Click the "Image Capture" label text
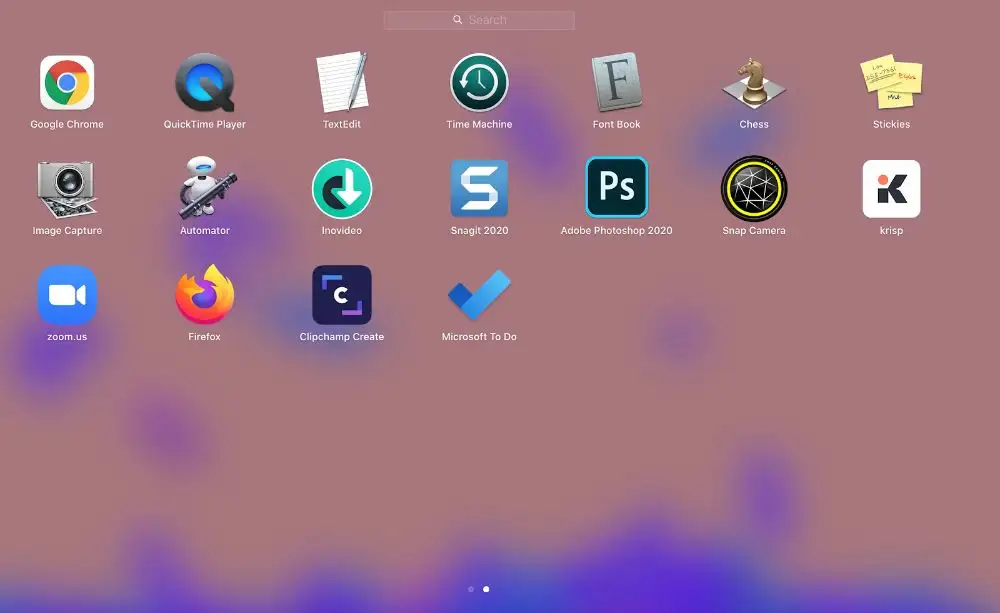This screenshot has height=613, width=1000. 67,231
